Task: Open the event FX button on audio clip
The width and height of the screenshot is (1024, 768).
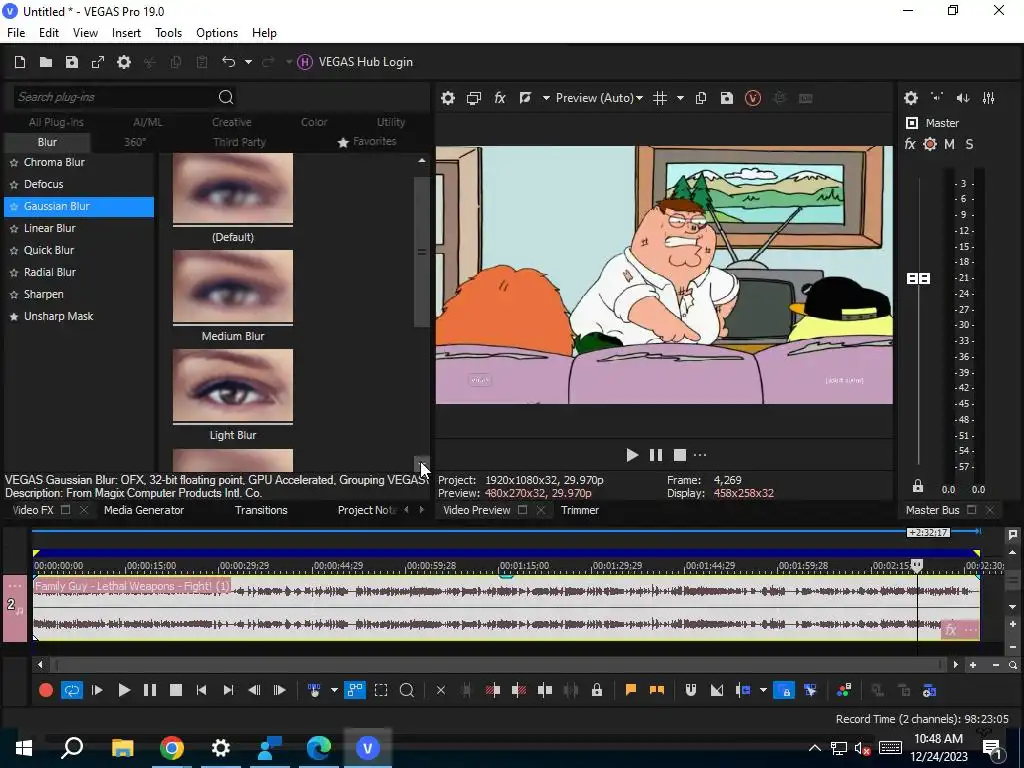Action: 951,630
